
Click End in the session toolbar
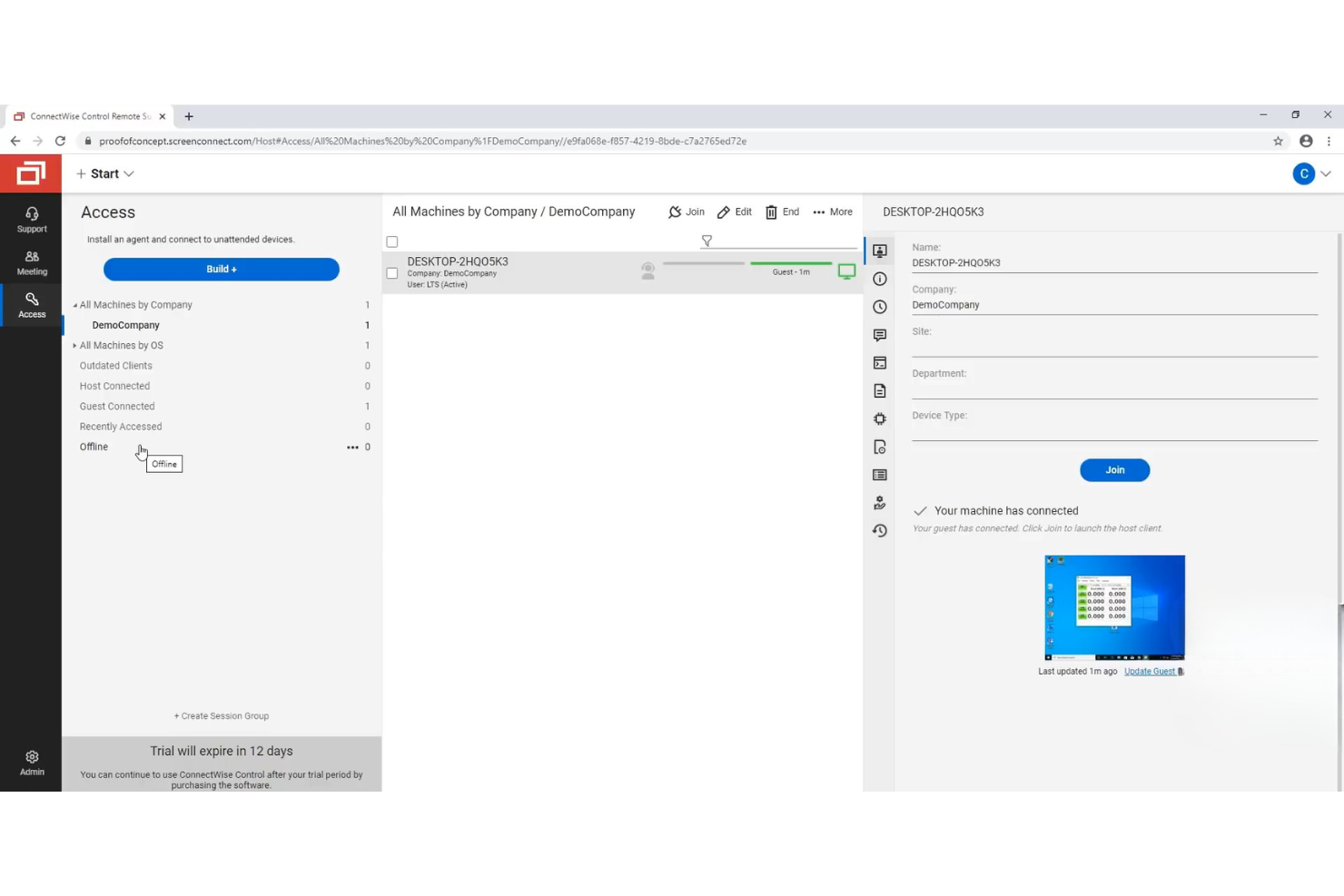click(x=782, y=212)
